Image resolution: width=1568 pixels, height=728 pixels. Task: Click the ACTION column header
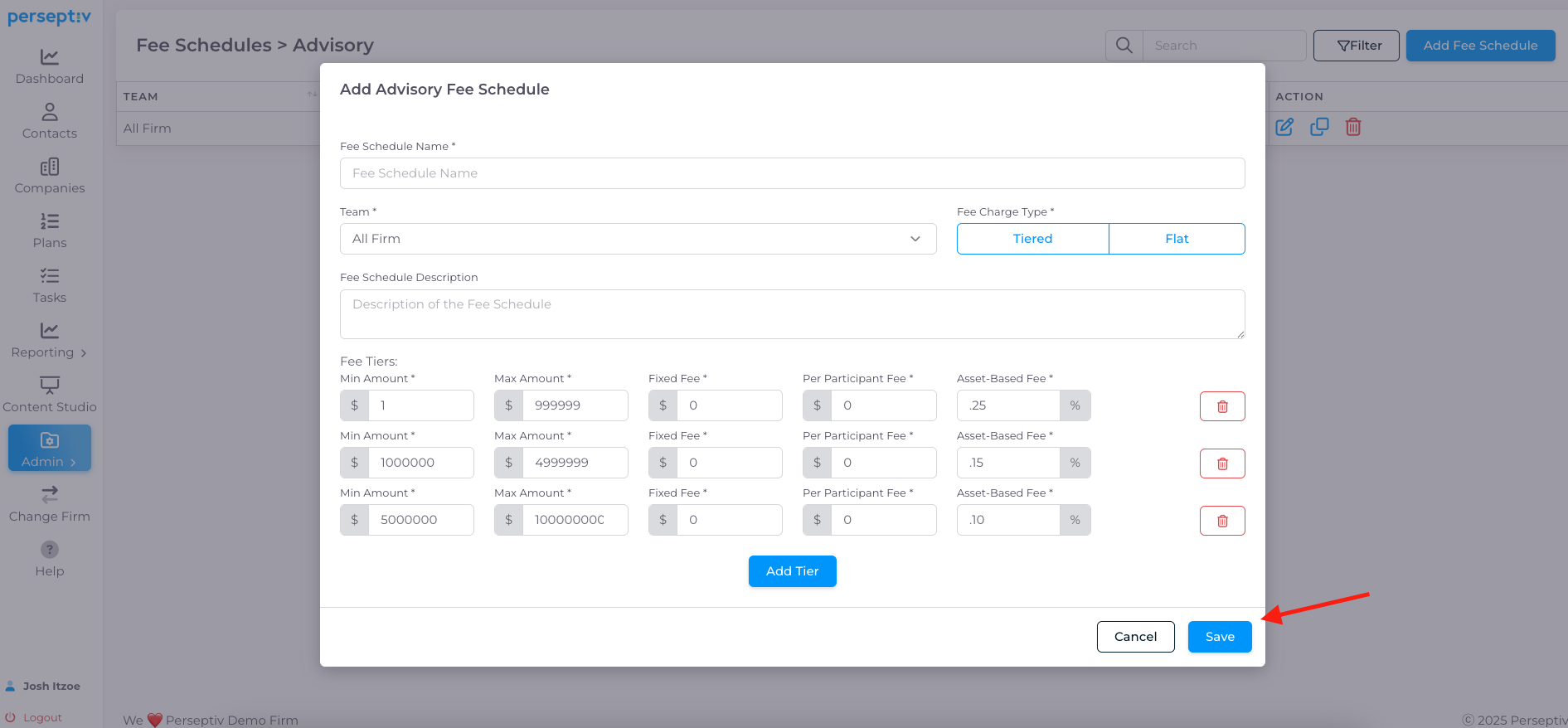pos(1299,97)
